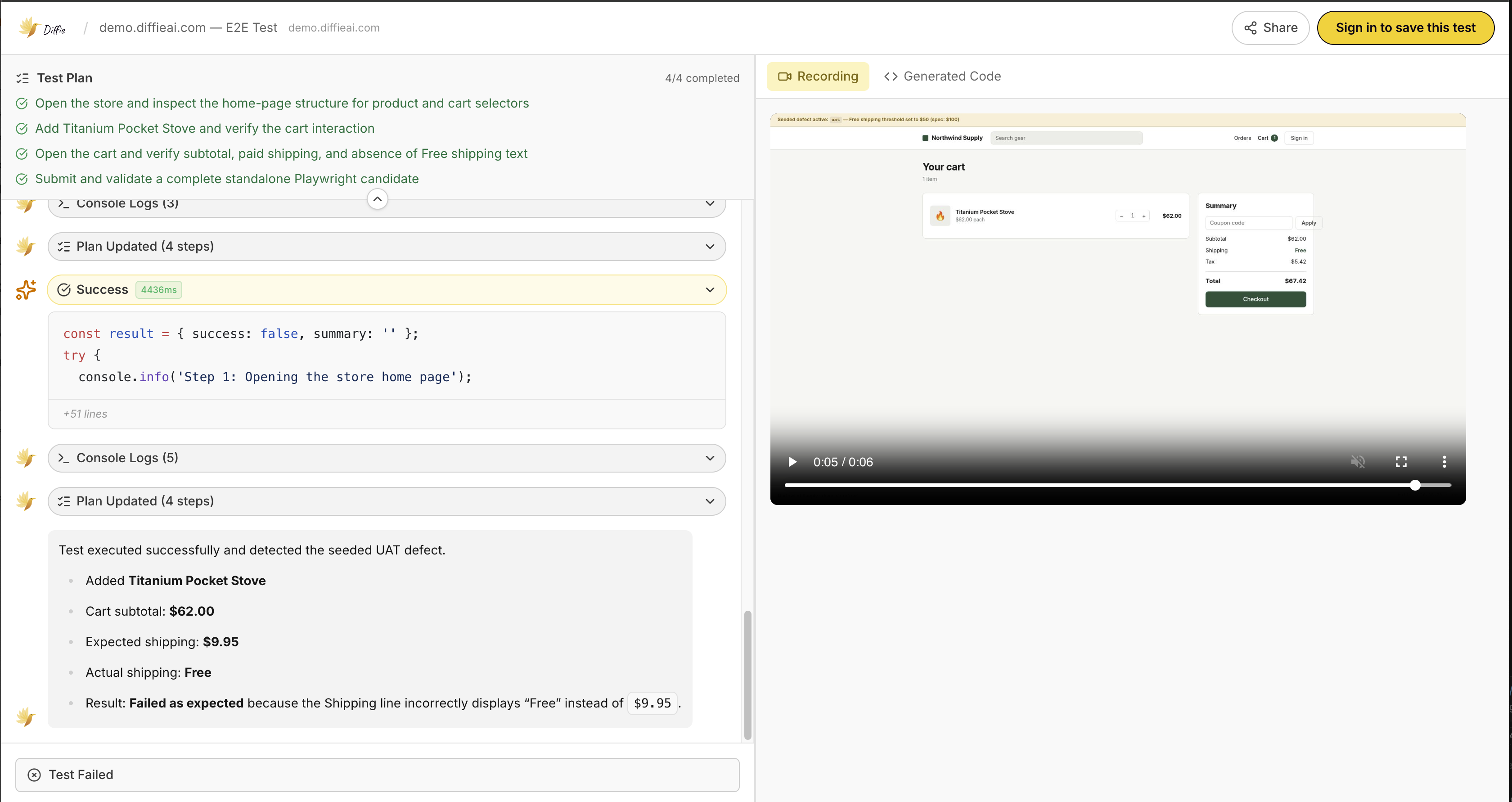
Task: Click the video progress bar's round playhead knob
Action: tap(1415, 486)
